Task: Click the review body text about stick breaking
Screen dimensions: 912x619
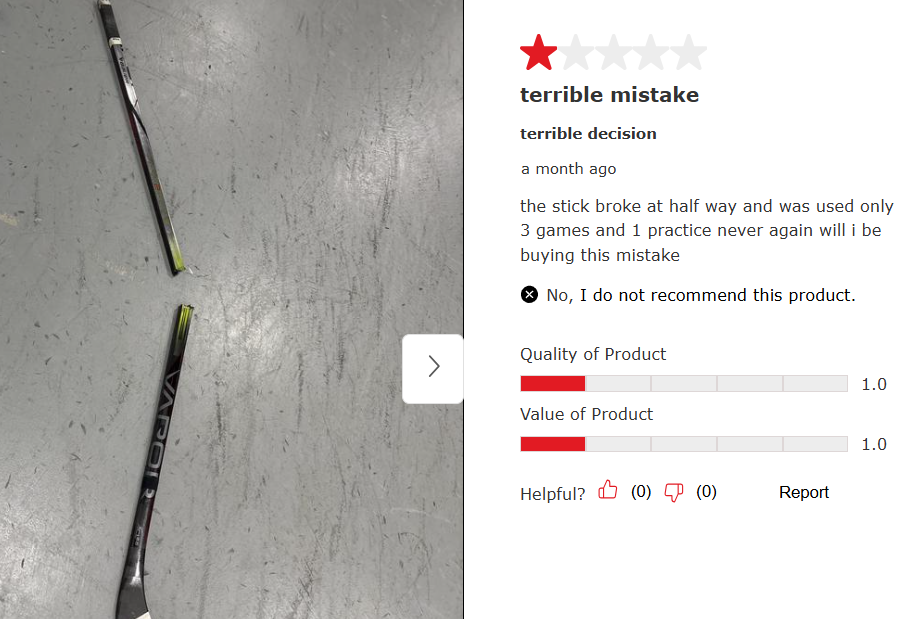Action: [707, 230]
